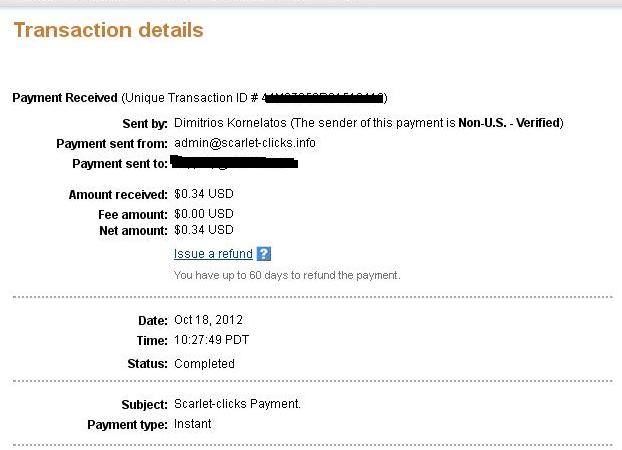The image size is (622, 450).
Task: Click the Fee amount value $0.00 USD
Action: [204, 213]
